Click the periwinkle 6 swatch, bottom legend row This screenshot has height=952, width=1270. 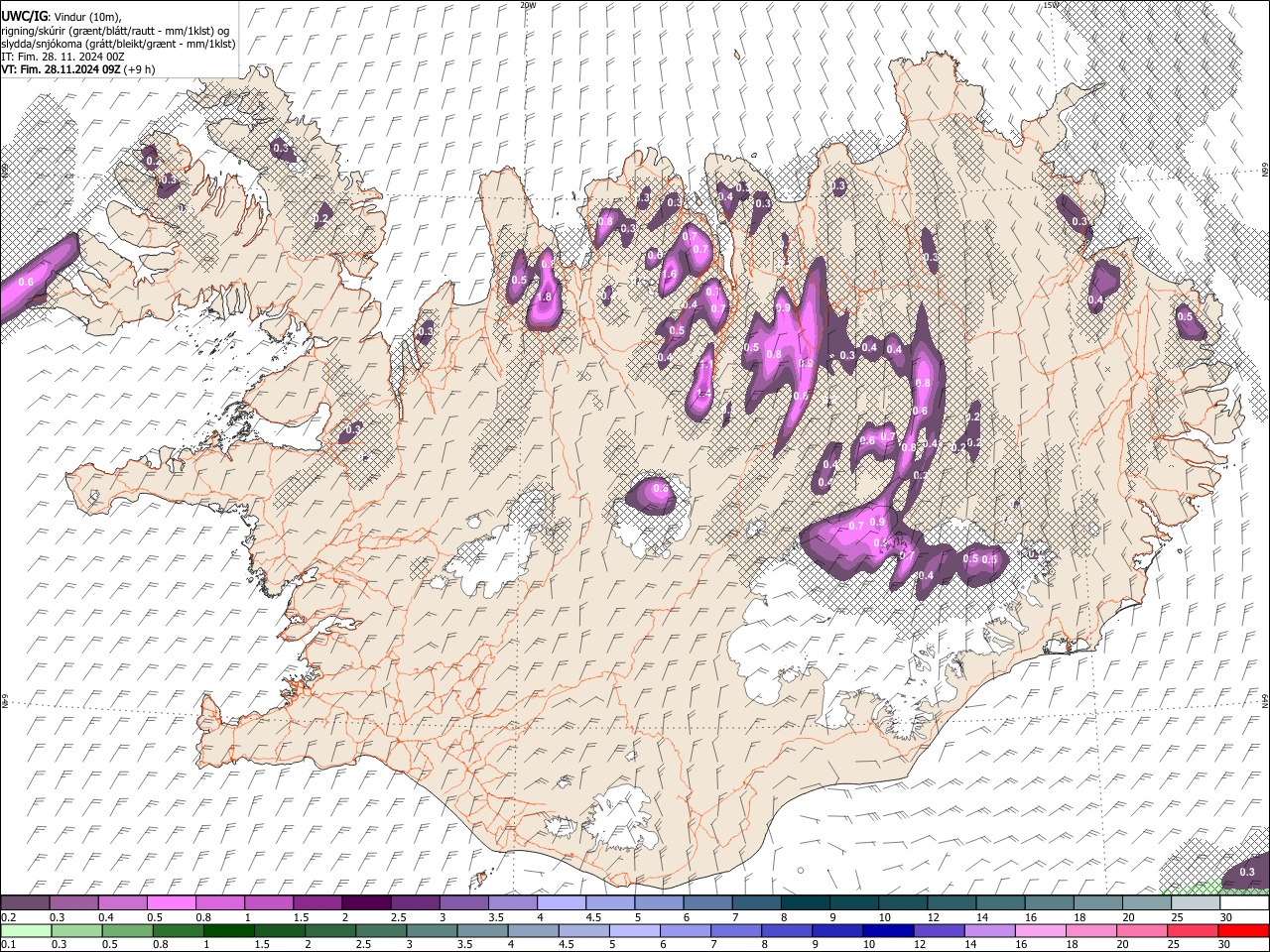[x=686, y=930]
